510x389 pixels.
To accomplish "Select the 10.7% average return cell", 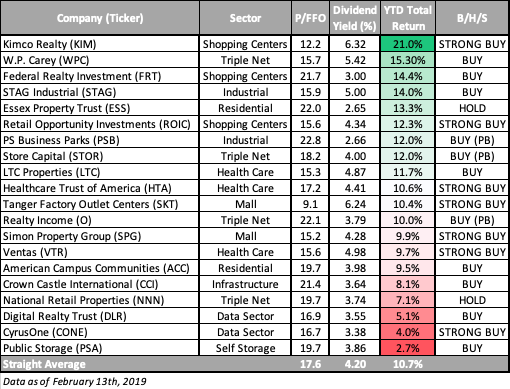I will (x=408, y=364).
